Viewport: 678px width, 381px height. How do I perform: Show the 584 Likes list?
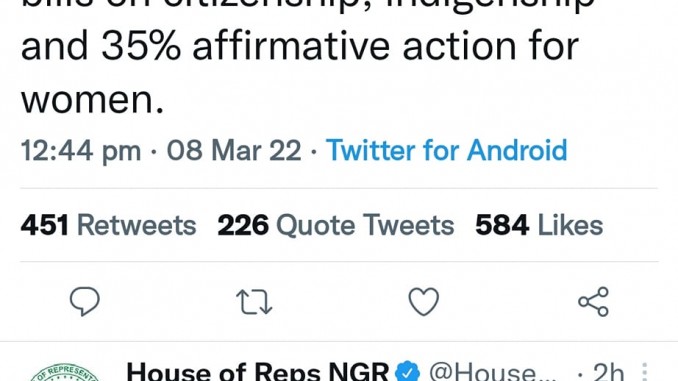point(539,225)
